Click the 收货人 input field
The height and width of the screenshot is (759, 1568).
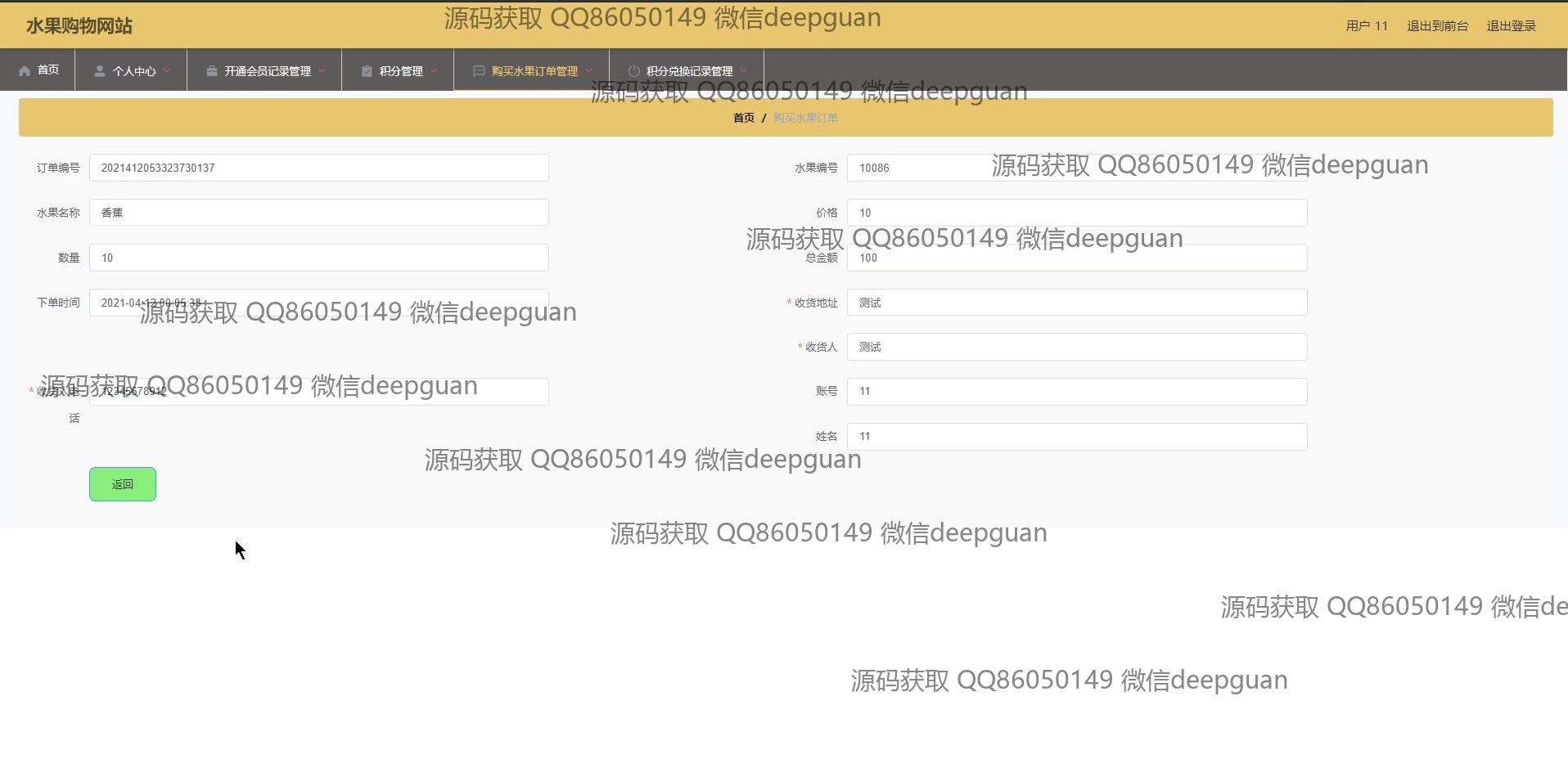pos(1076,347)
